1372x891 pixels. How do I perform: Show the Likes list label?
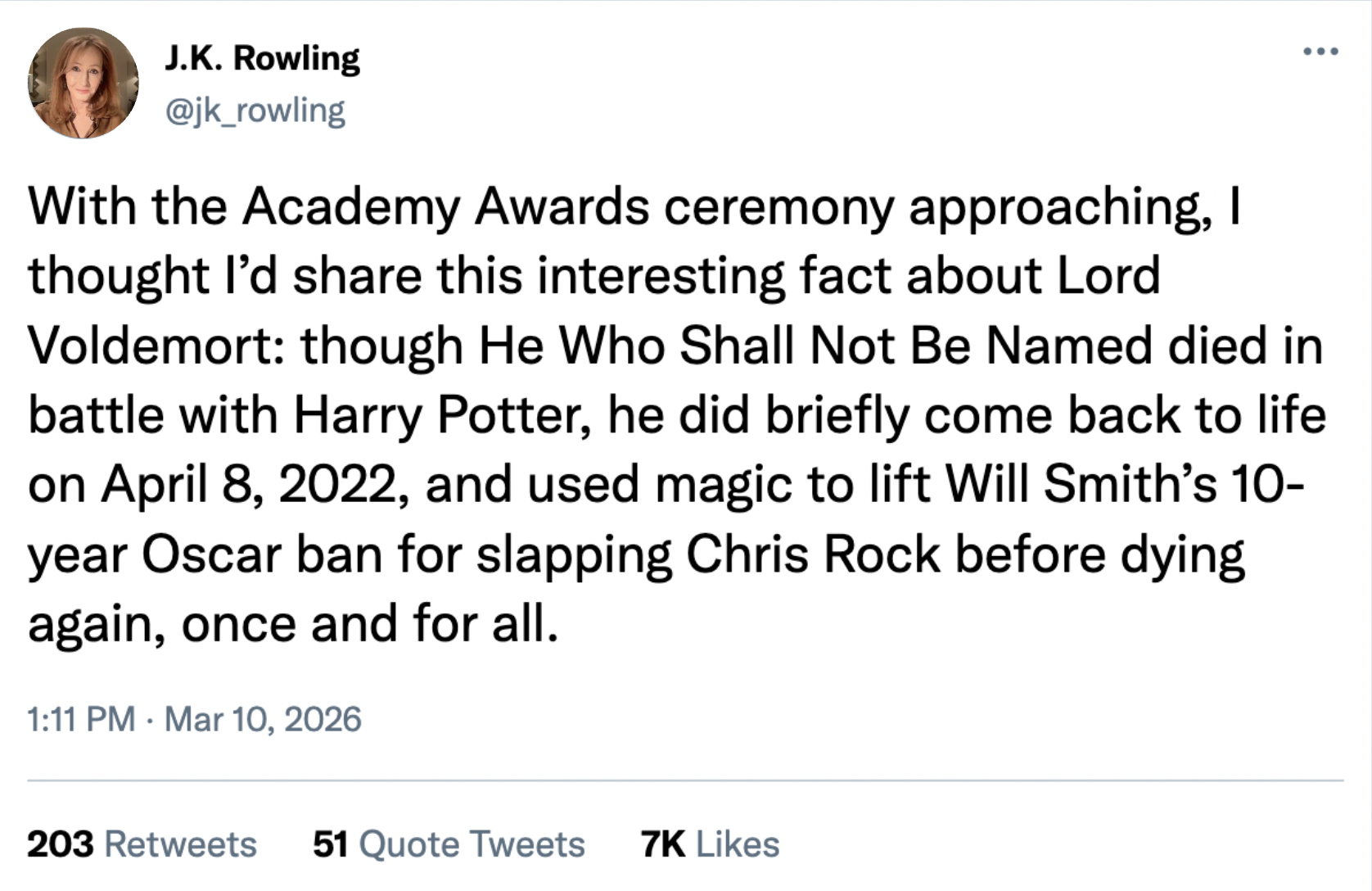(x=738, y=844)
